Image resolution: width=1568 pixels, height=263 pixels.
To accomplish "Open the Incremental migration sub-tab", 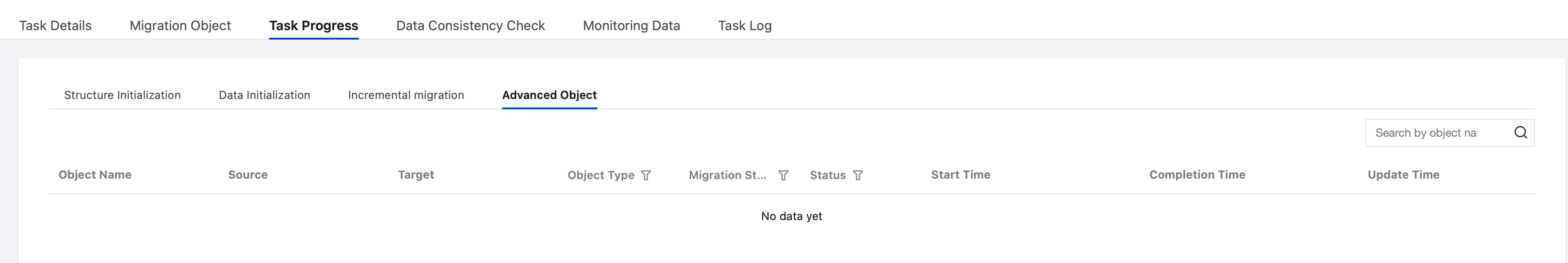I will point(406,95).
